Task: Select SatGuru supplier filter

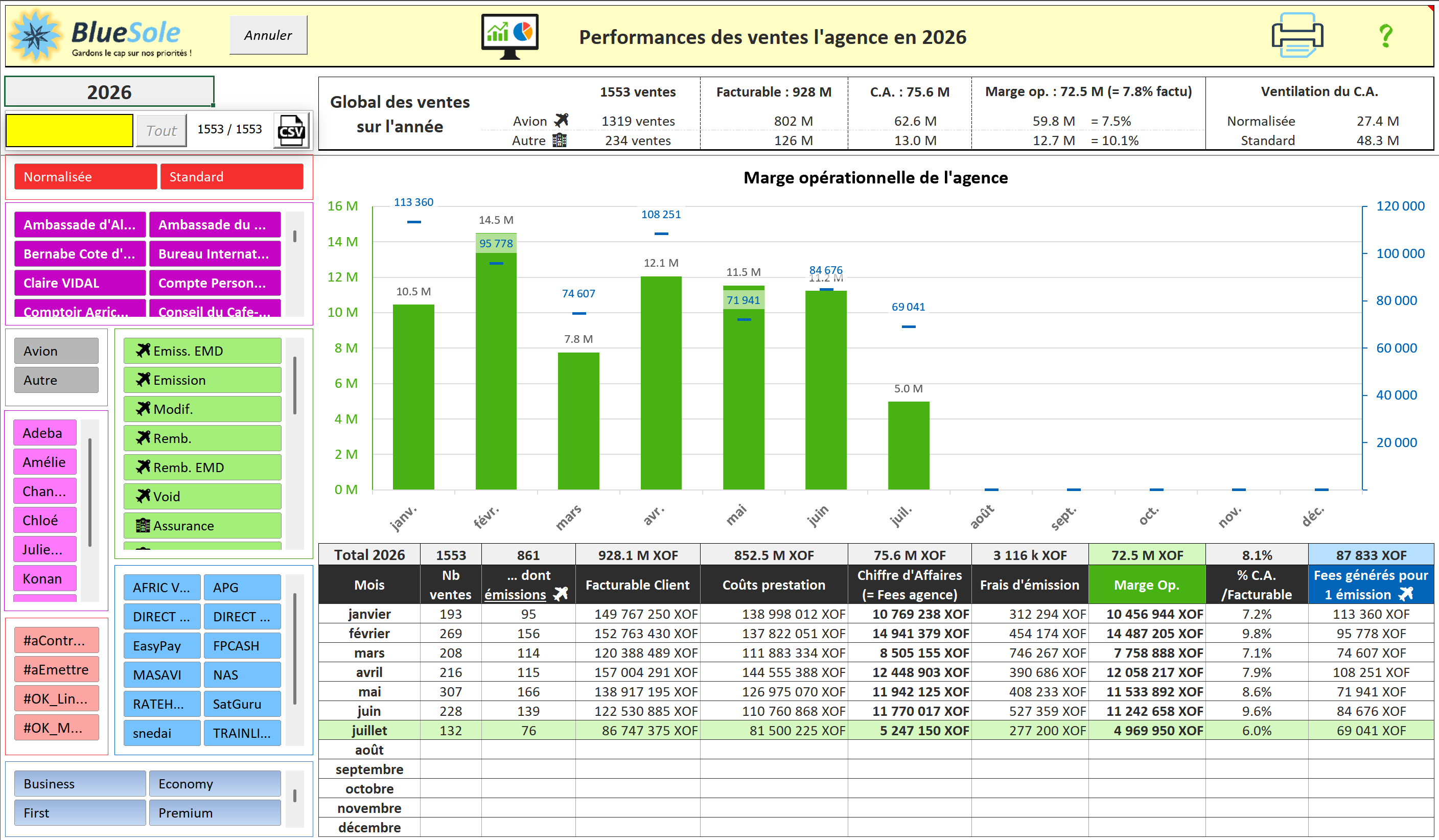Action: [x=242, y=705]
